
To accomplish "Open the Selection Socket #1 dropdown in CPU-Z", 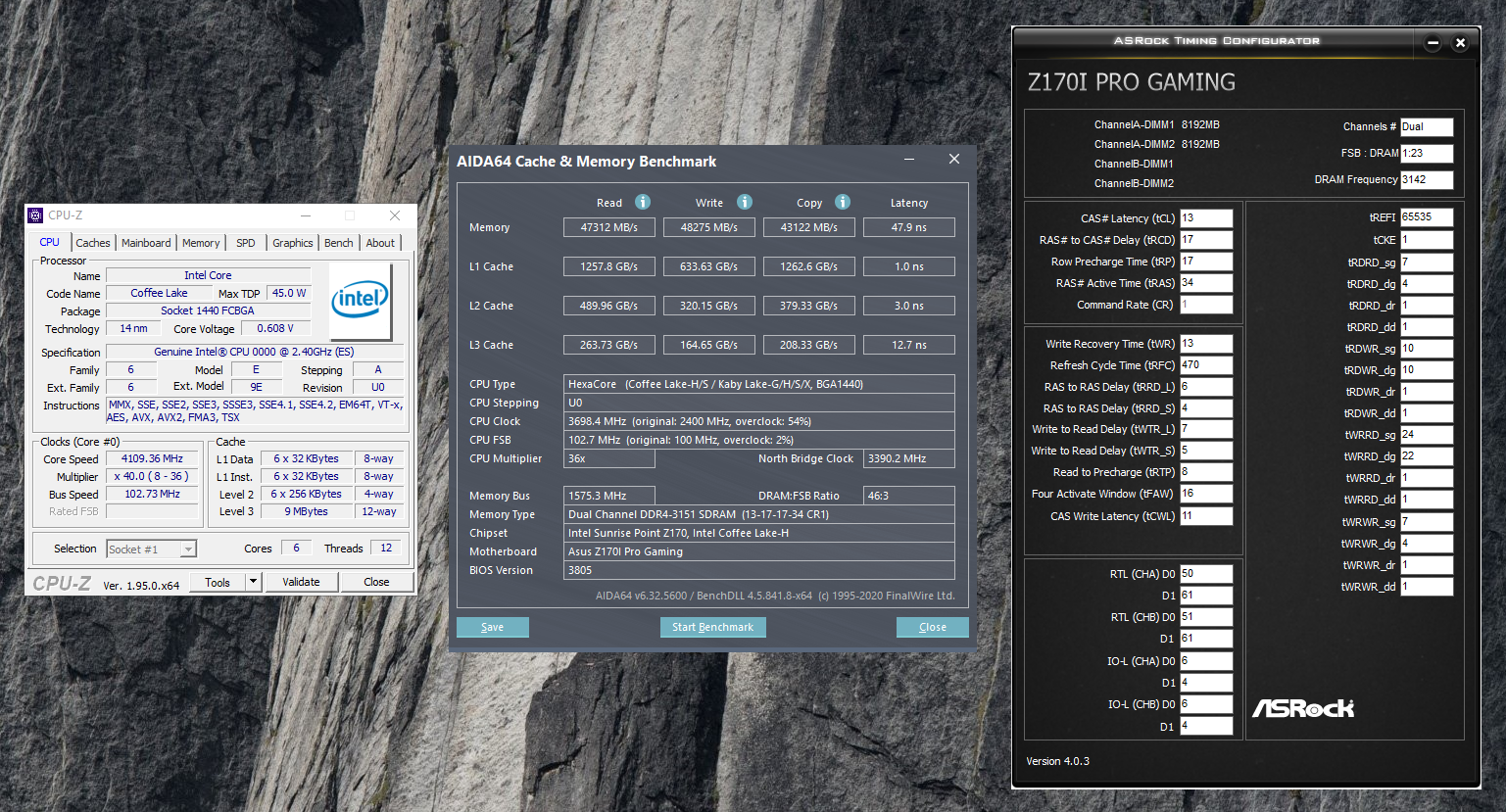I will [152, 549].
